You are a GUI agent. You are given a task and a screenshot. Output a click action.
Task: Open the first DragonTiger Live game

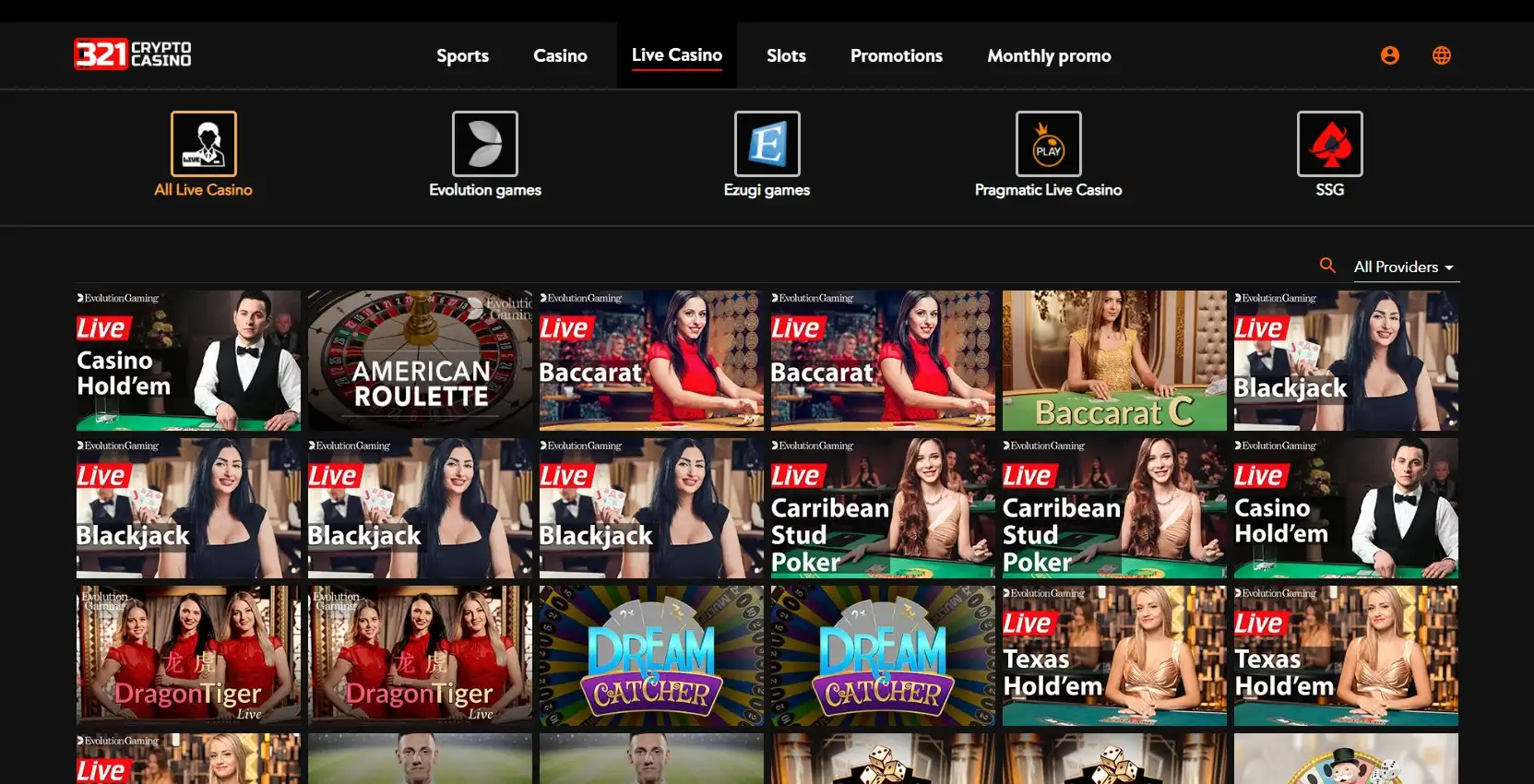tap(188, 656)
